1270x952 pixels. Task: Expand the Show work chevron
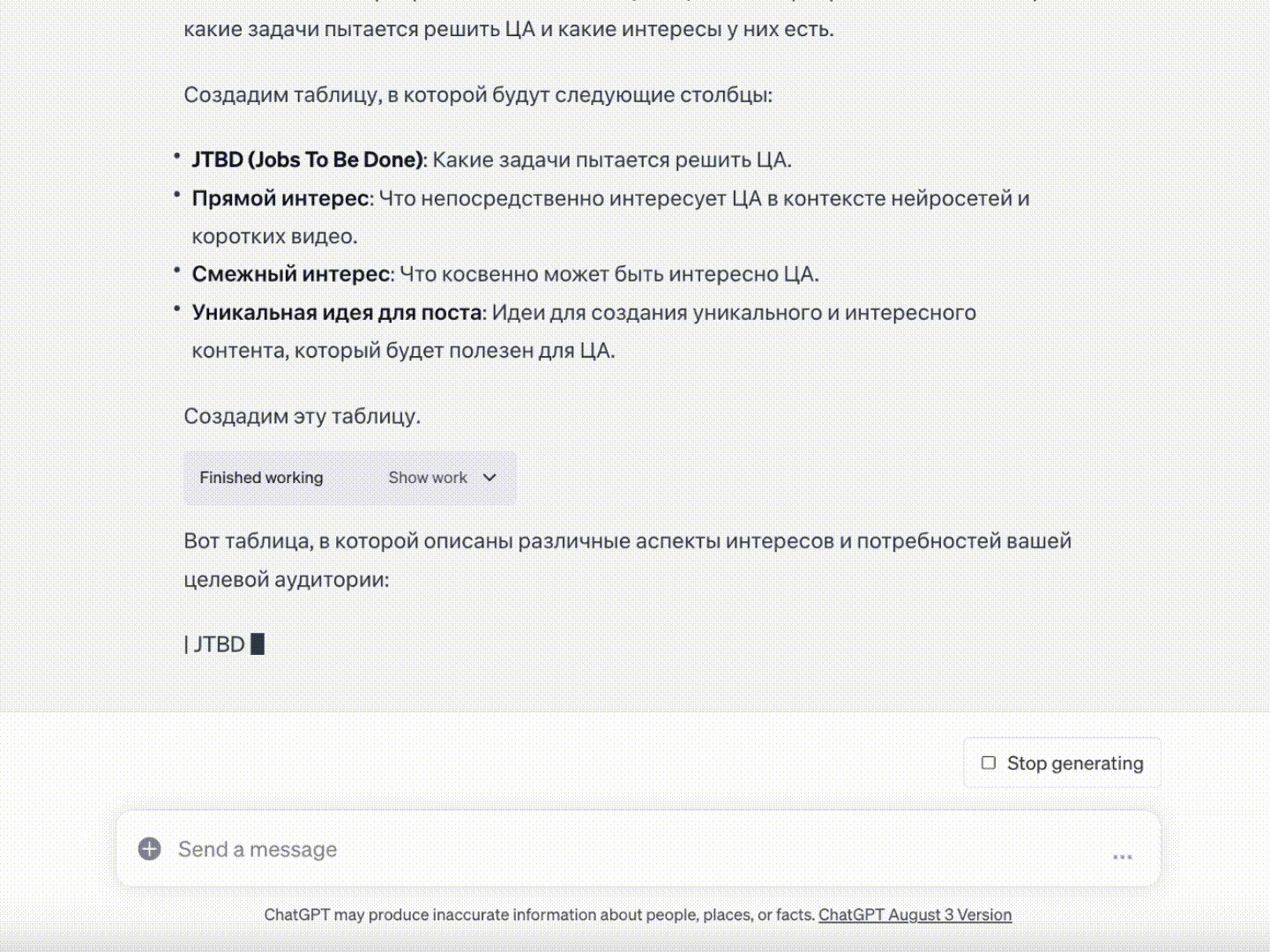tap(489, 478)
